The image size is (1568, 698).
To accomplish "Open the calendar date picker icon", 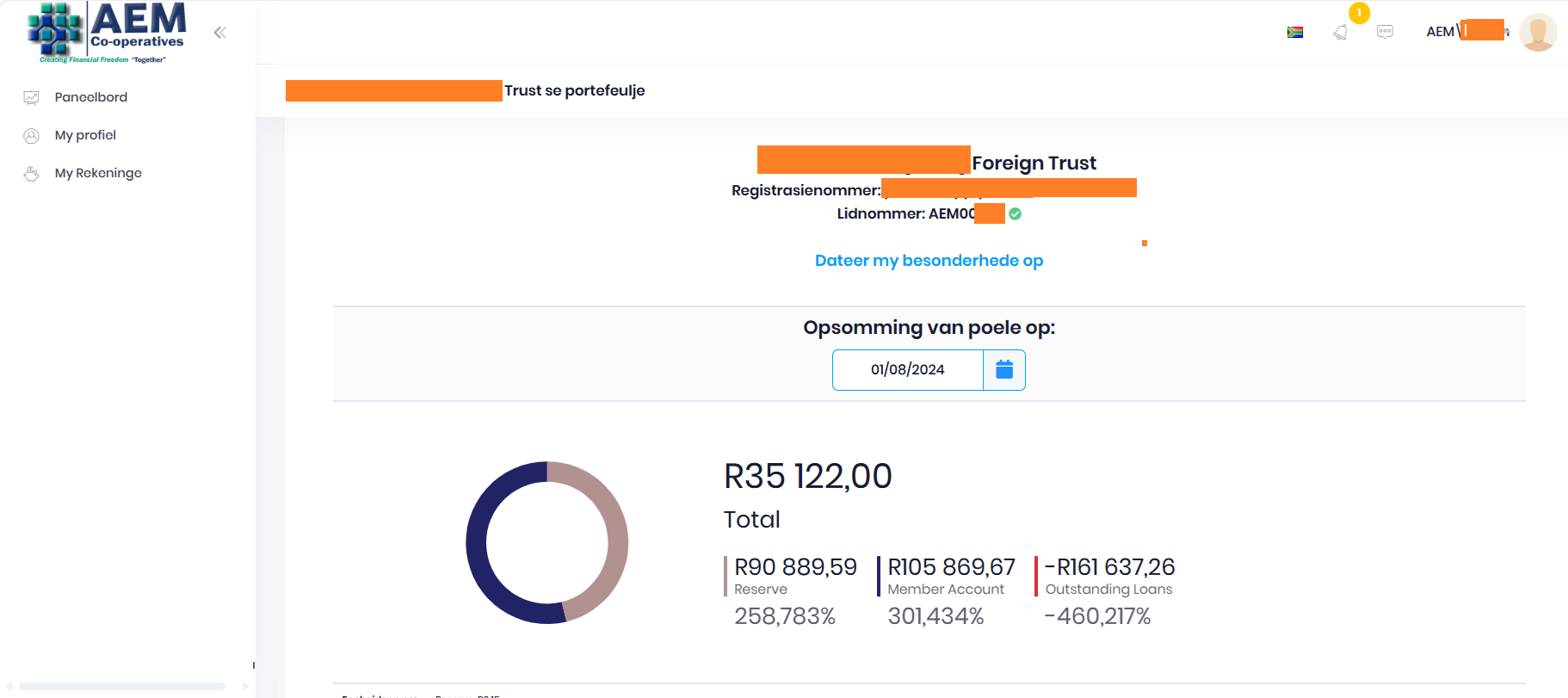I will pyautogui.click(x=1004, y=370).
